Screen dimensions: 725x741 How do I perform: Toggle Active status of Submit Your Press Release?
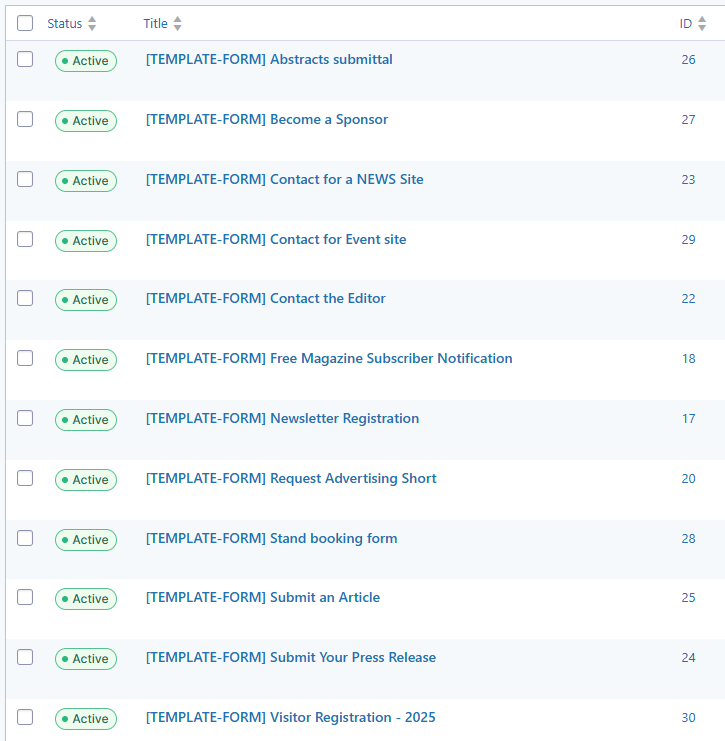pyautogui.click(x=86, y=659)
